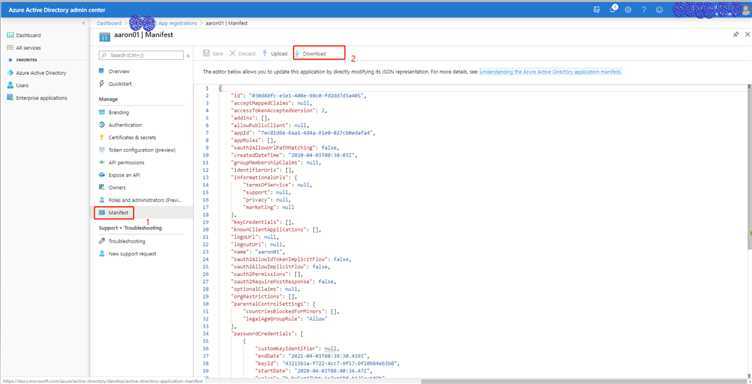The height and width of the screenshot is (384, 752).
Task: Open the Overview menu item
Action: click(114, 71)
